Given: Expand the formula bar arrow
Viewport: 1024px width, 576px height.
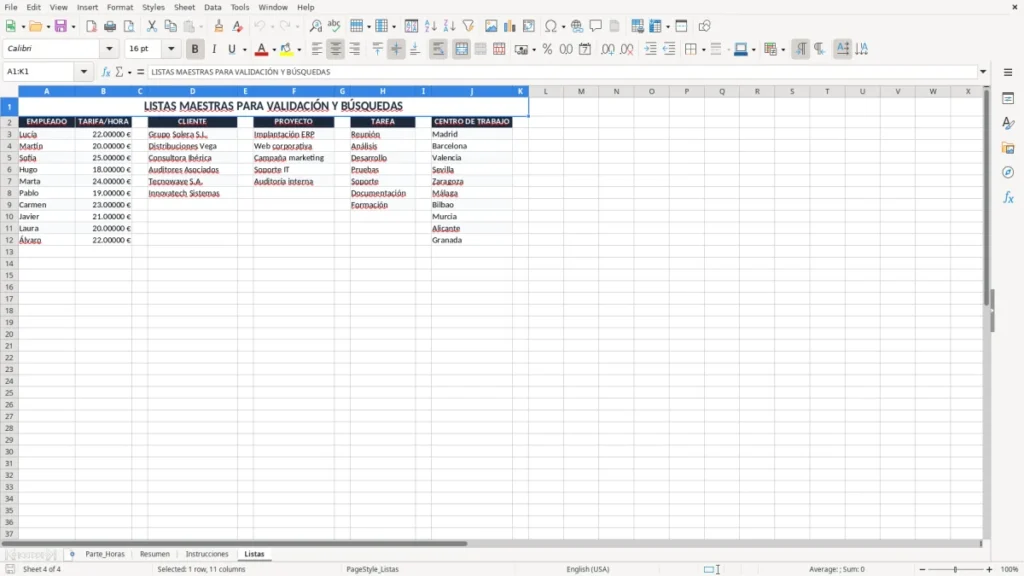Looking at the screenshot, I should pos(983,72).
